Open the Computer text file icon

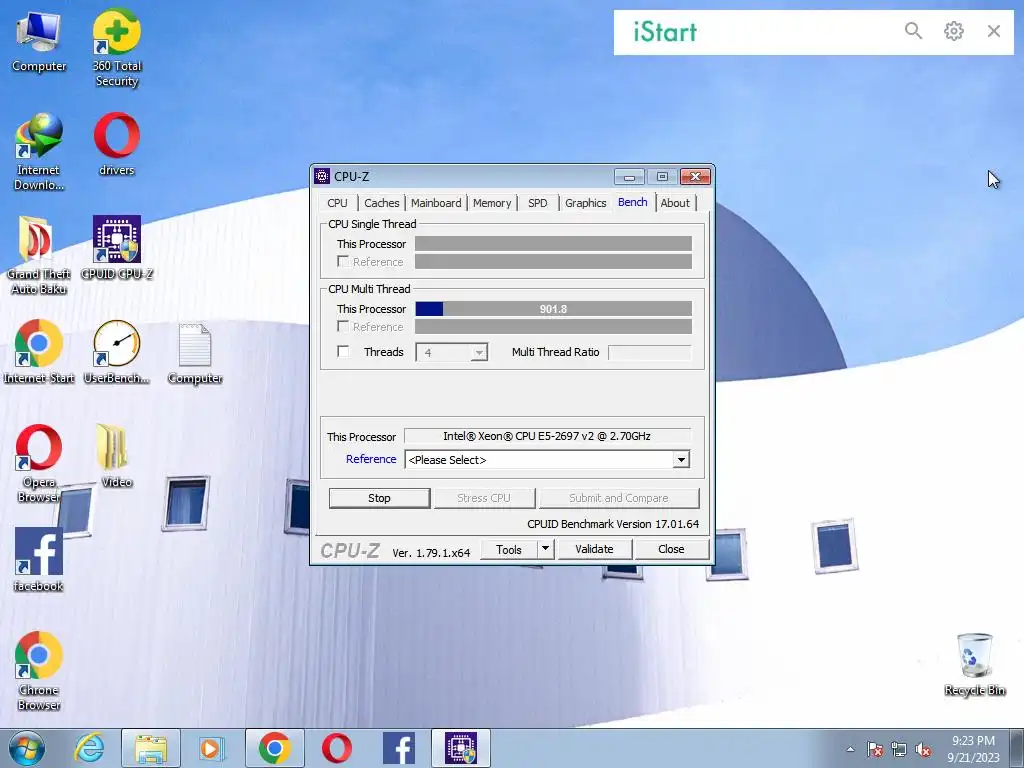pos(195,353)
